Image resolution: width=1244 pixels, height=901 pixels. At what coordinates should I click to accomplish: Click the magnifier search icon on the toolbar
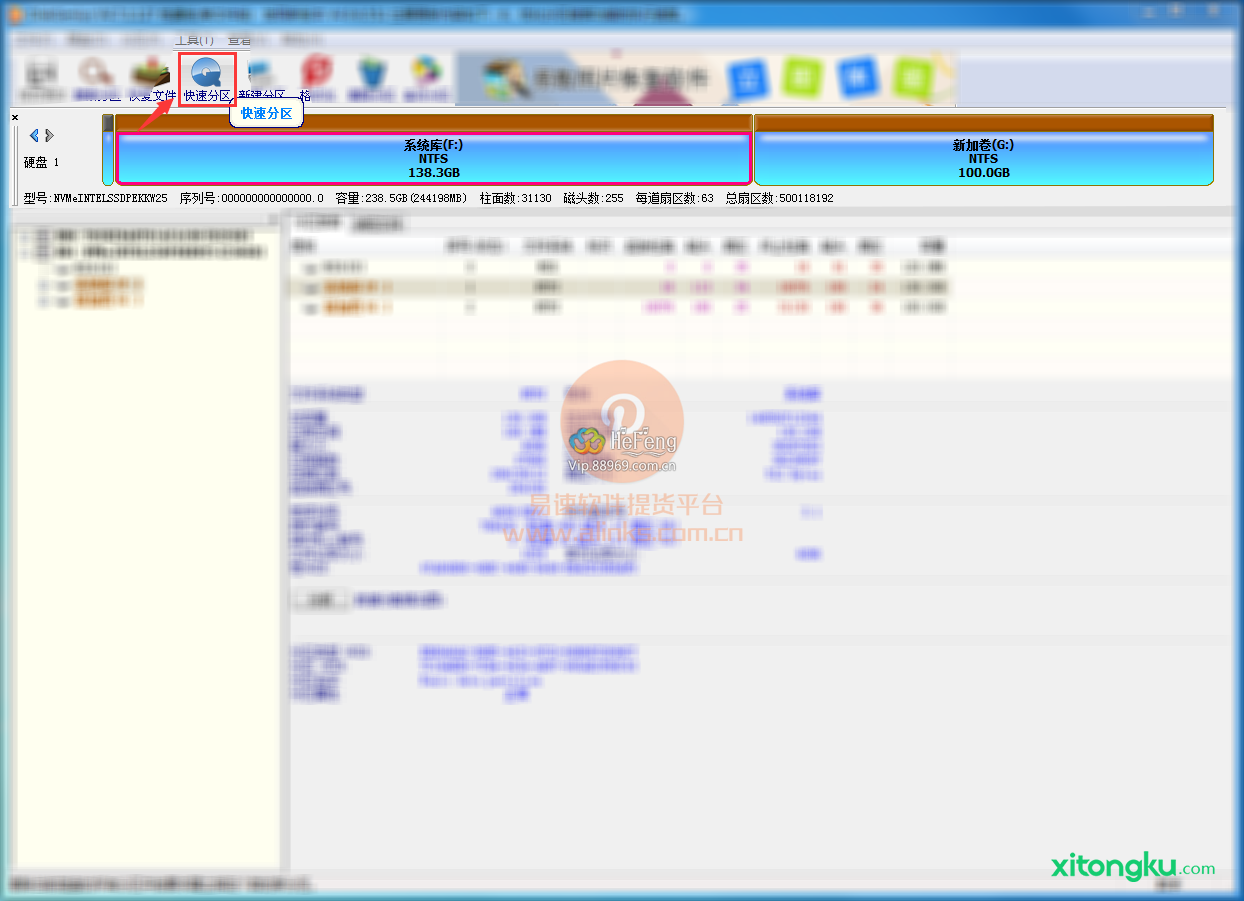click(95, 70)
